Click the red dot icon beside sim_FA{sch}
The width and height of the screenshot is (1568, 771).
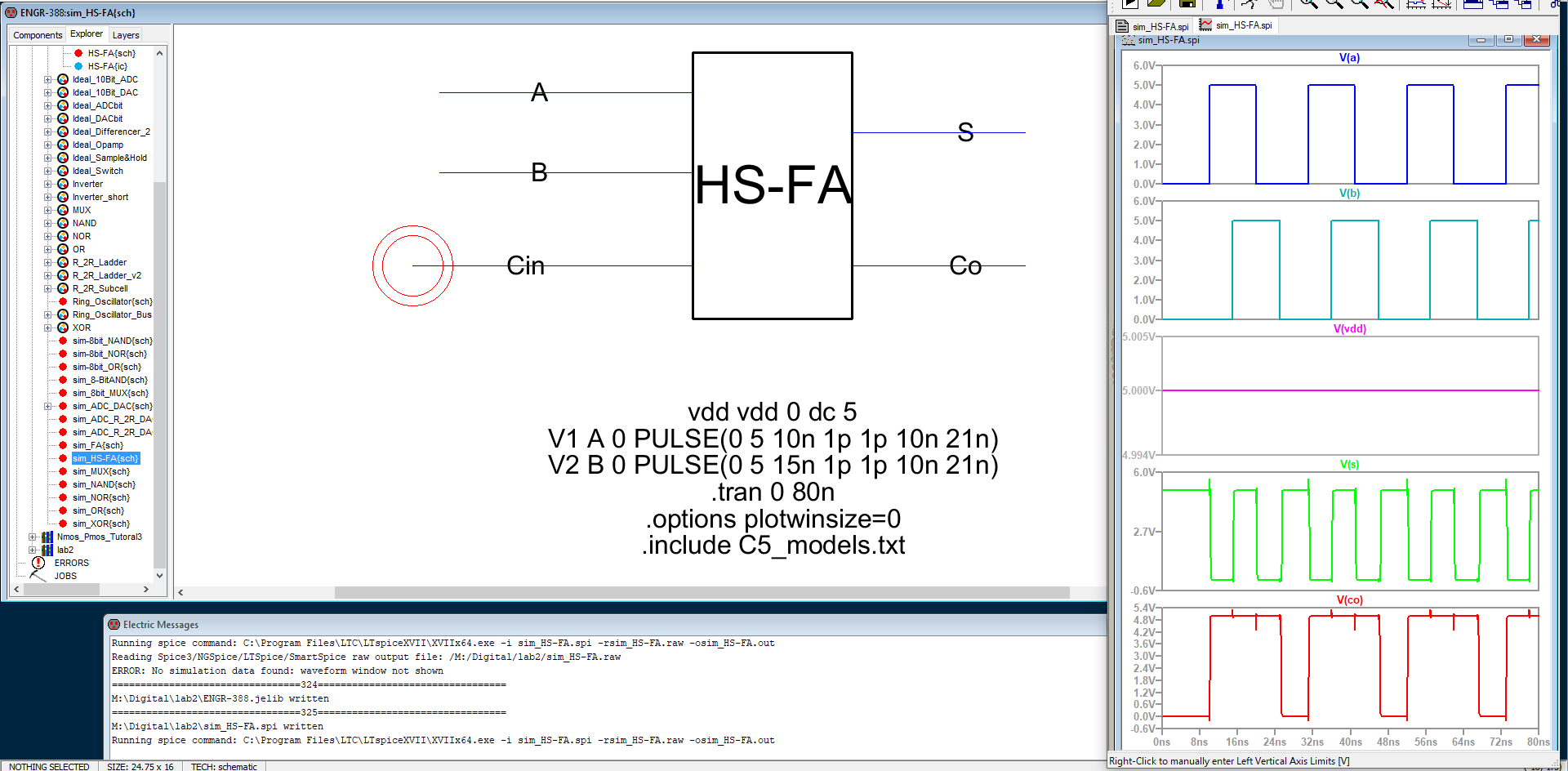click(x=63, y=445)
